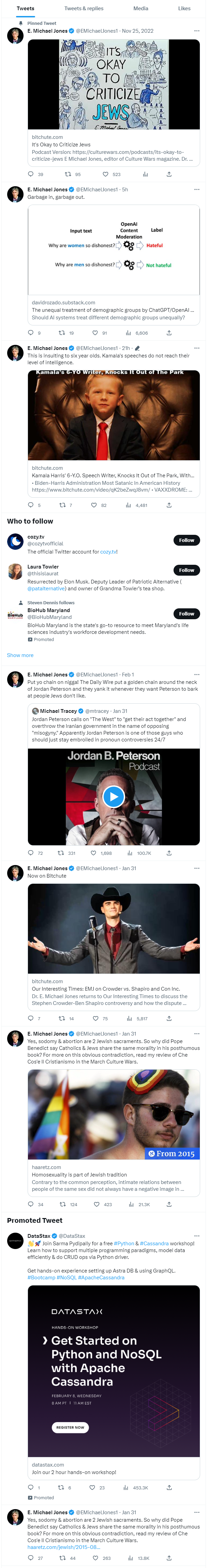Click 'Show more' under Who to follow
This screenshot has width=209, height=1568.
20,656
